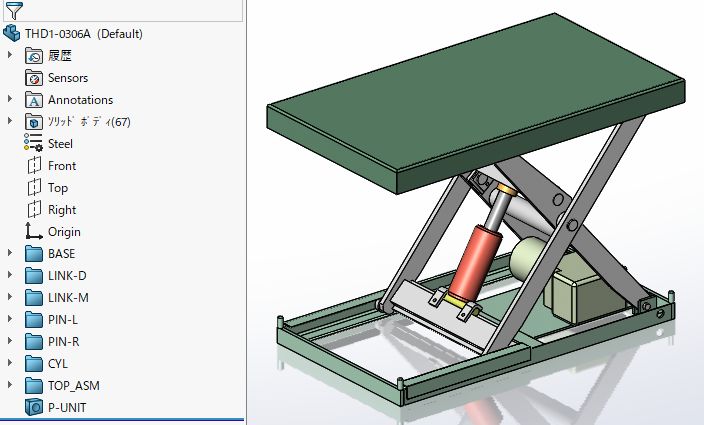Expand the CYL folder
This screenshot has height=425, width=704.
pyautogui.click(x=10, y=363)
